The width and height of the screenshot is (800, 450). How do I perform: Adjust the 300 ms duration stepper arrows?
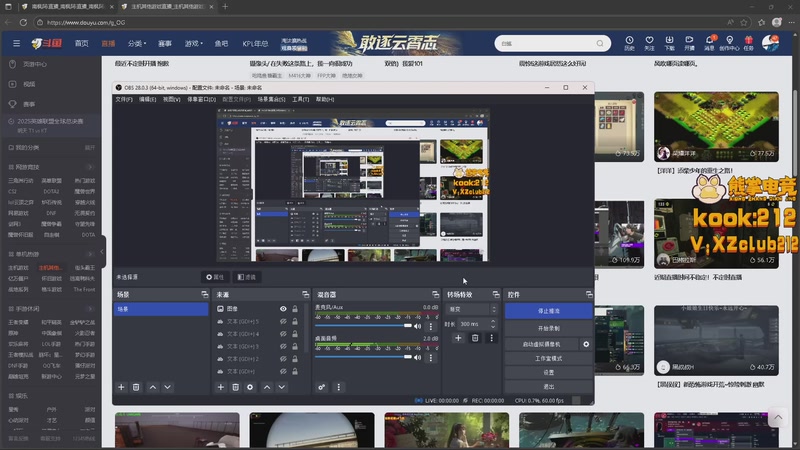493,324
